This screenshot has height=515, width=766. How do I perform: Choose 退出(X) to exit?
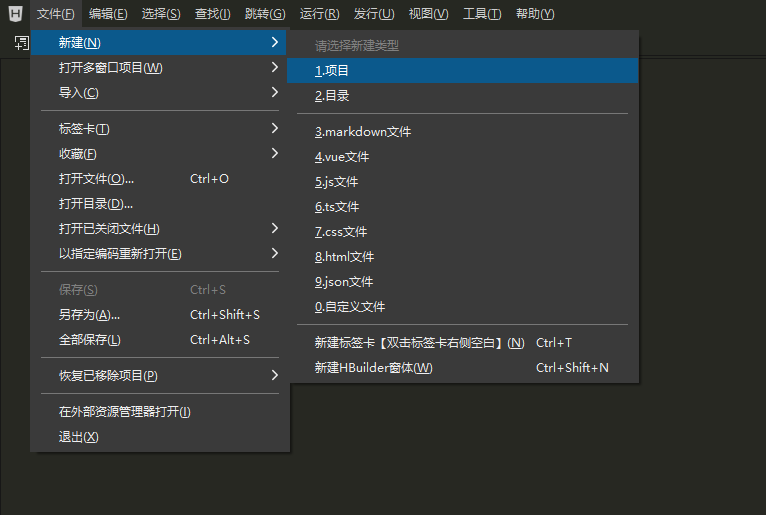point(160,436)
